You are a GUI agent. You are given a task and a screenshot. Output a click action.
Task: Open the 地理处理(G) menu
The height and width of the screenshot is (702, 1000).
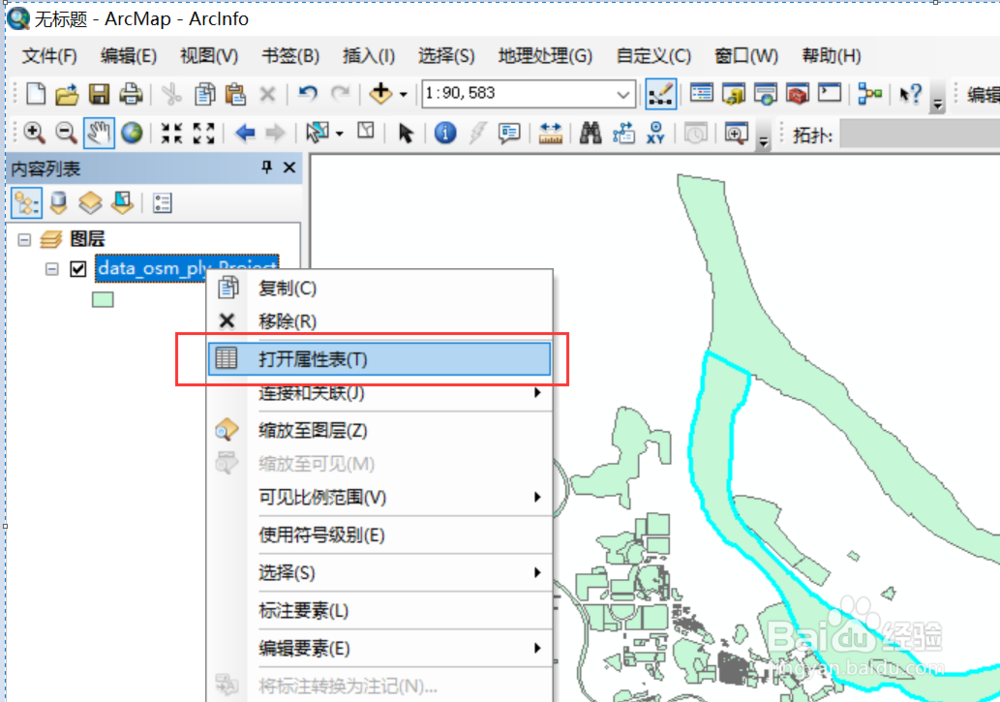coord(545,56)
